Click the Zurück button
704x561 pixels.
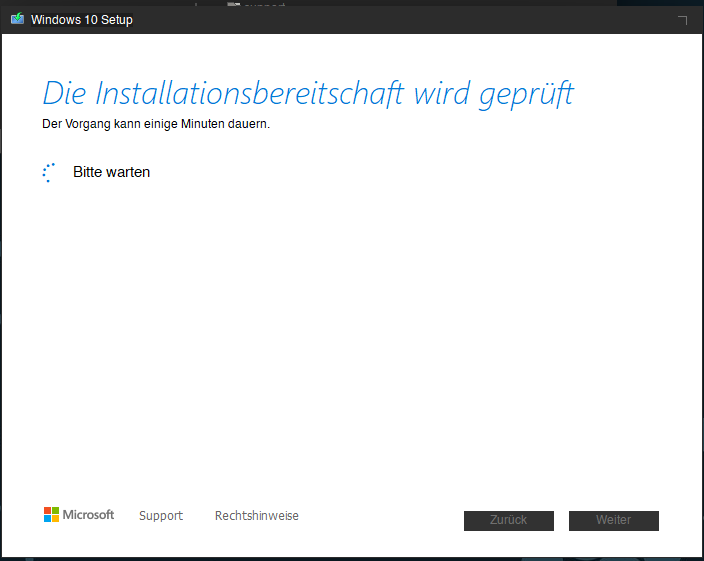(x=509, y=521)
